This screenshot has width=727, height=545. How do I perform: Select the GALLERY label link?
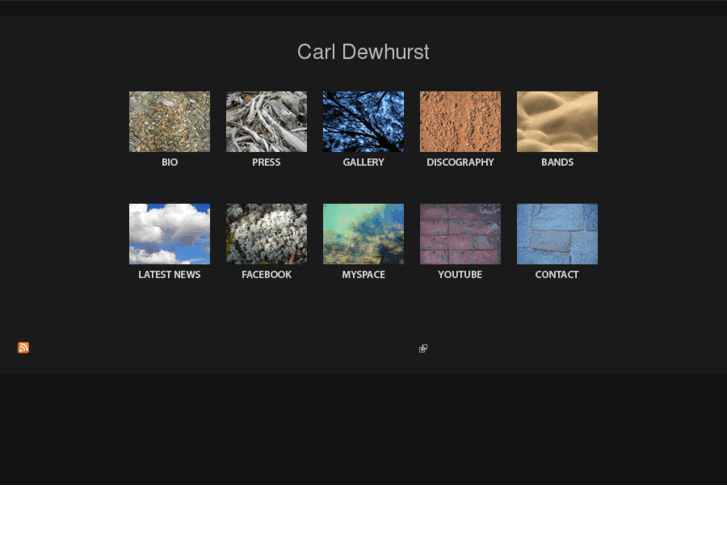(364, 162)
